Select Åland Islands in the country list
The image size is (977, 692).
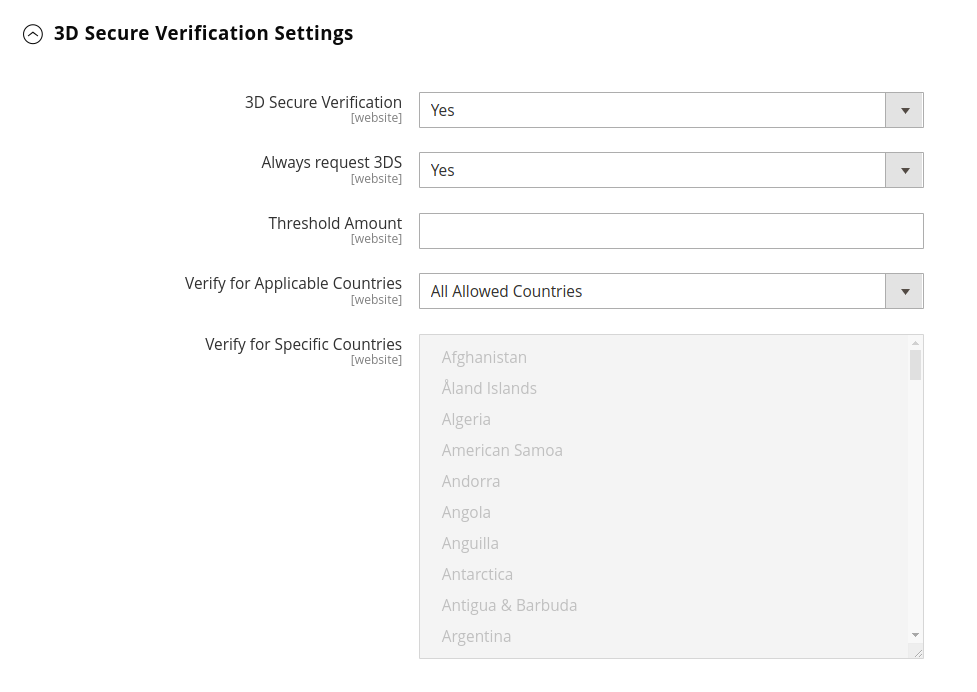coord(489,388)
